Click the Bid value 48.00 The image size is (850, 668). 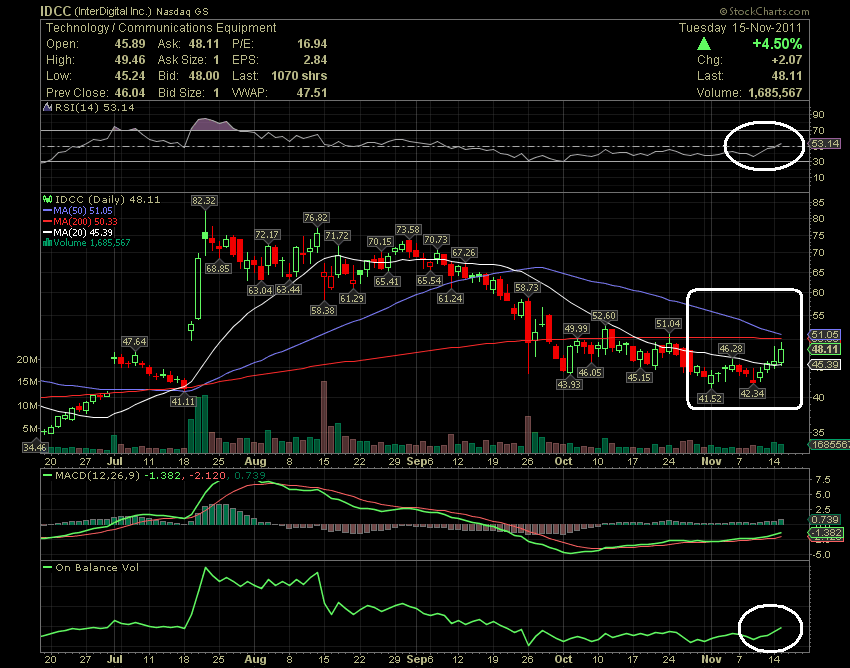(204, 76)
